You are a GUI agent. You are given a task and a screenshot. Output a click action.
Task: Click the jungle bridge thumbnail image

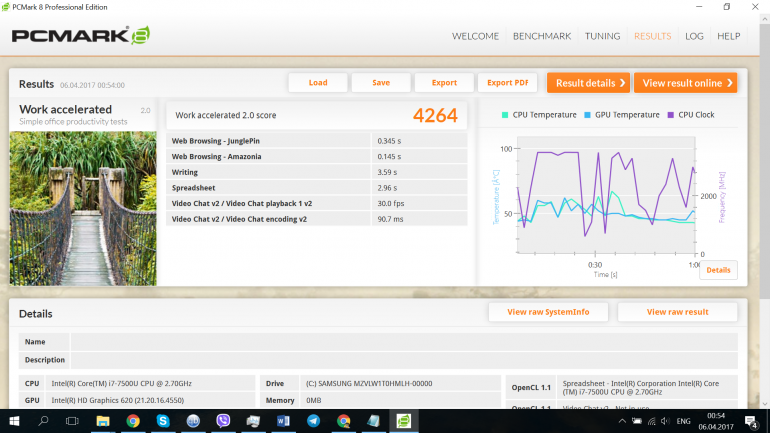pos(83,208)
